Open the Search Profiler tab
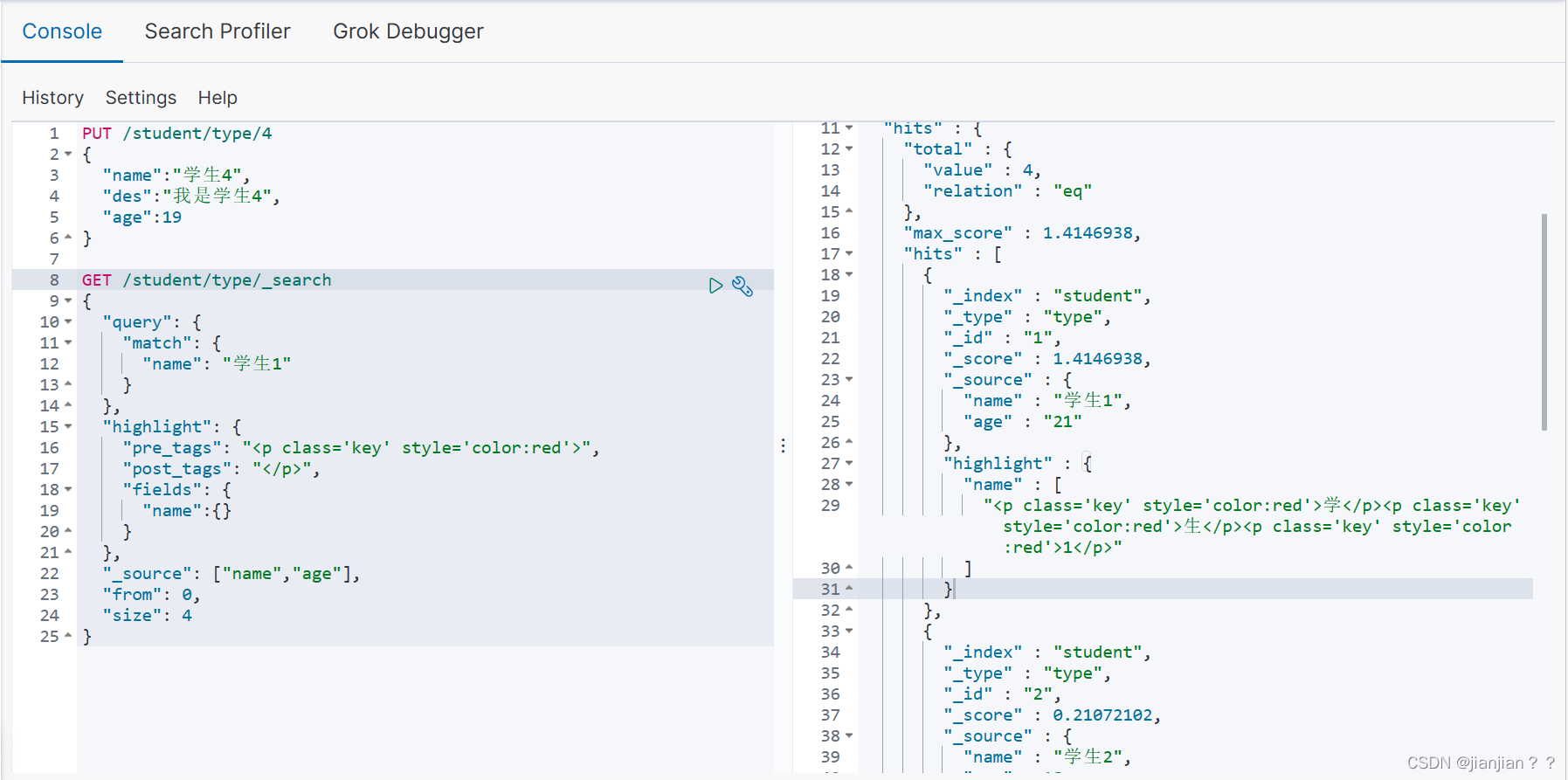Image resolution: width=1568 pixels, height=780 pixels. pyautogui.click(x=218, y=31)
